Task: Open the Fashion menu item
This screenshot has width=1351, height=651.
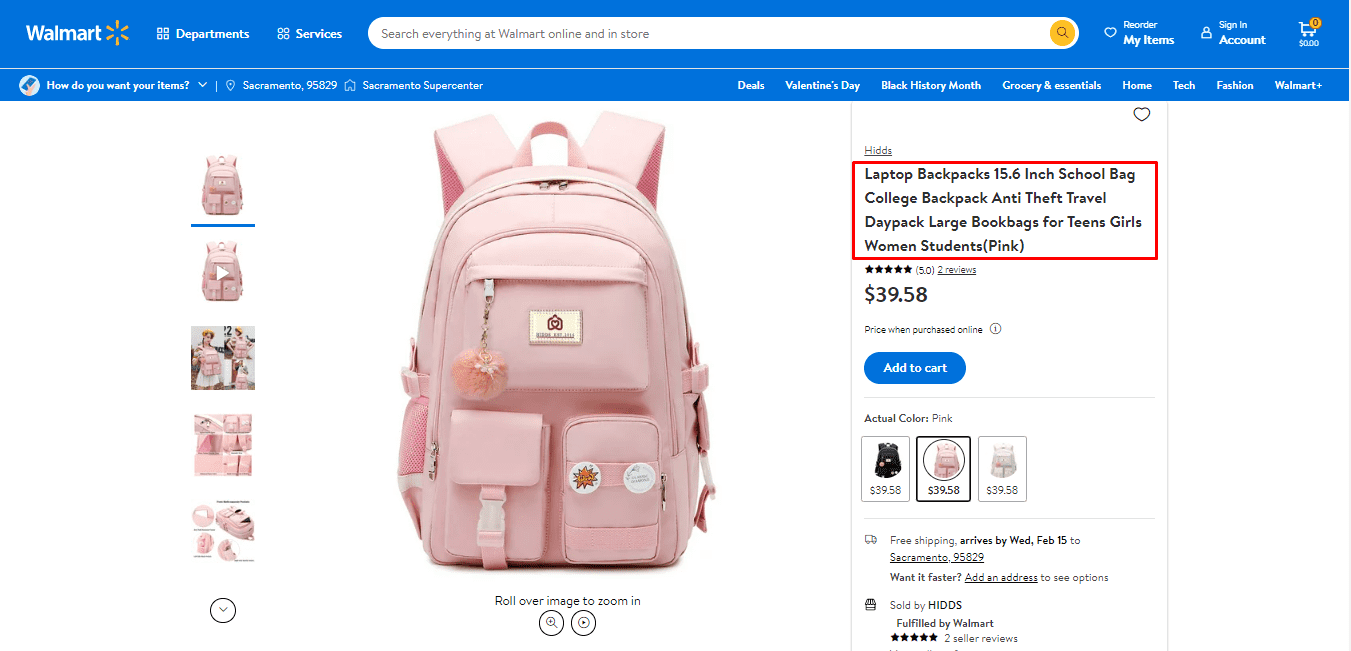Action: pos(1234,85)
